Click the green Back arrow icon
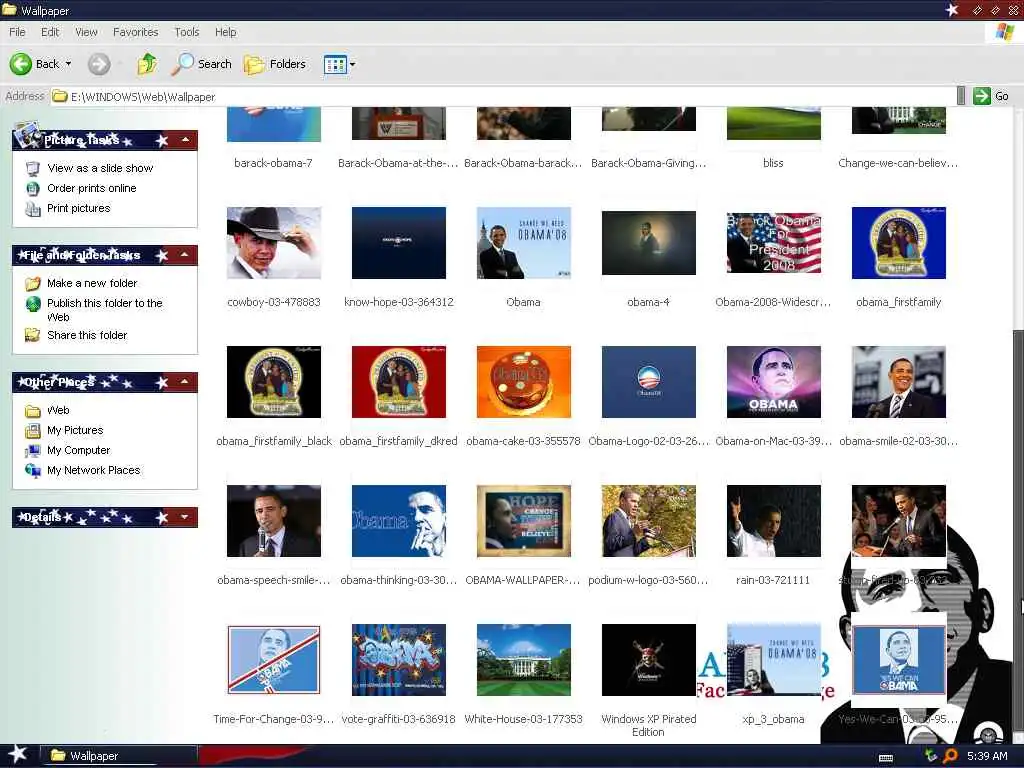Screen dimensions: 1024x768 pyautogui.click(x=20, y=63)
